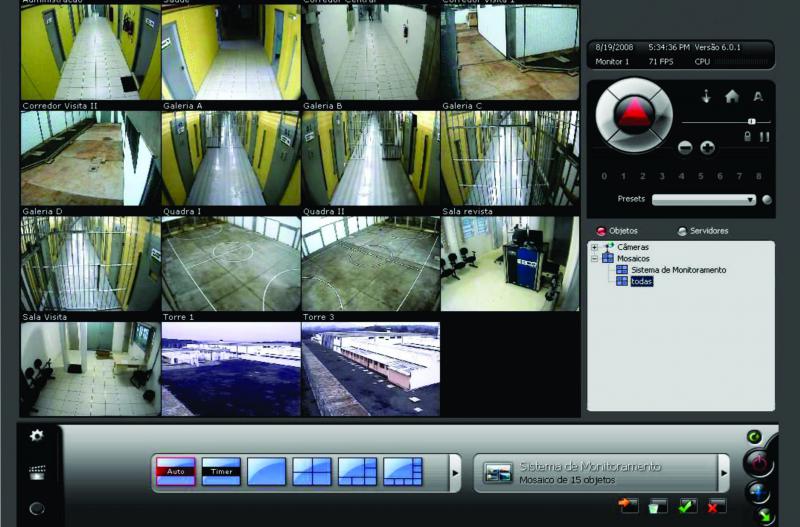Select the Sala Visita camera feed
This screenshot has width=800, height=527.
(x=90, y=369)
